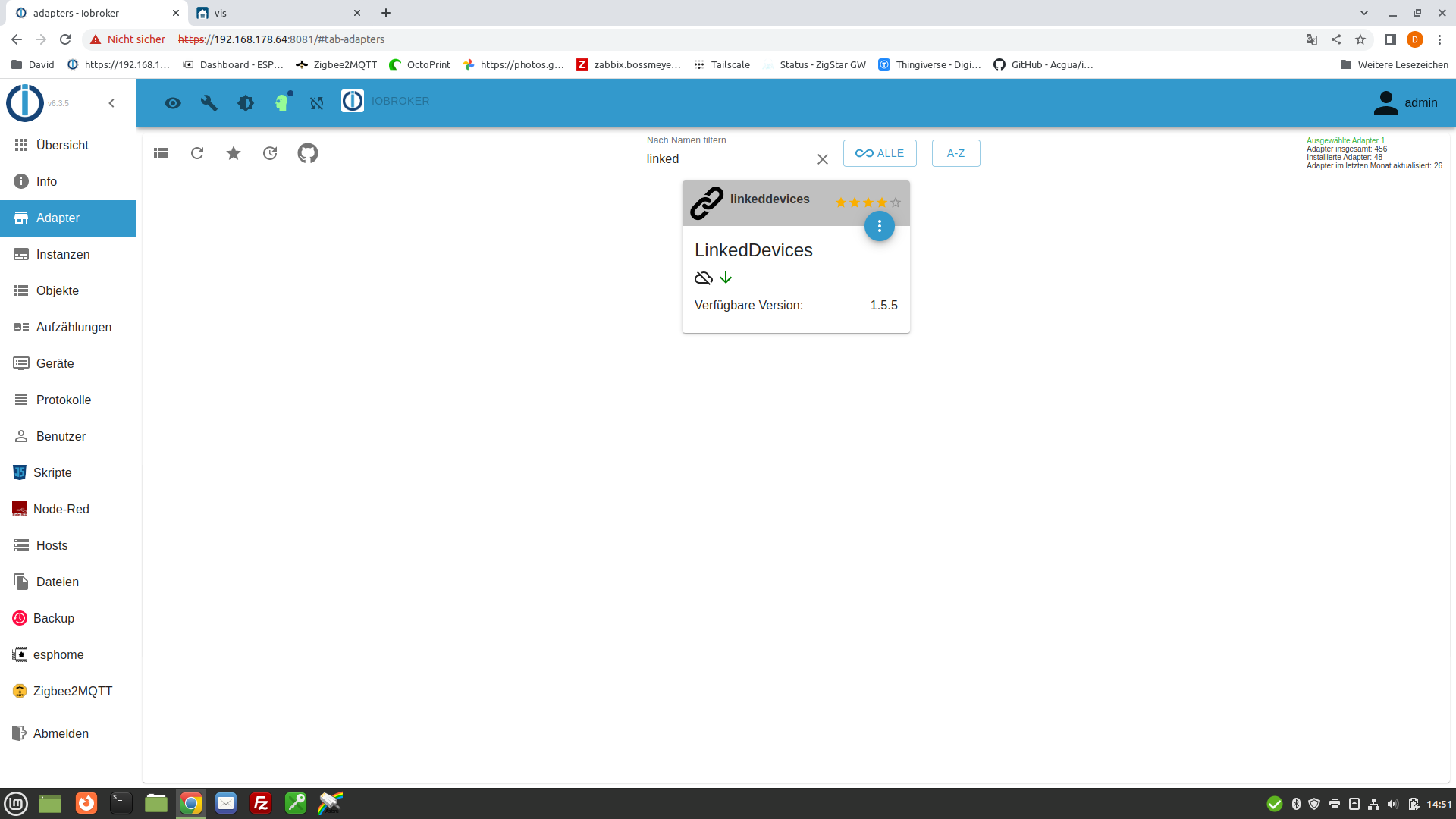This screenshot has width=1456, height=819.
Task: Click Abmelden to log out
Action: 68,733
